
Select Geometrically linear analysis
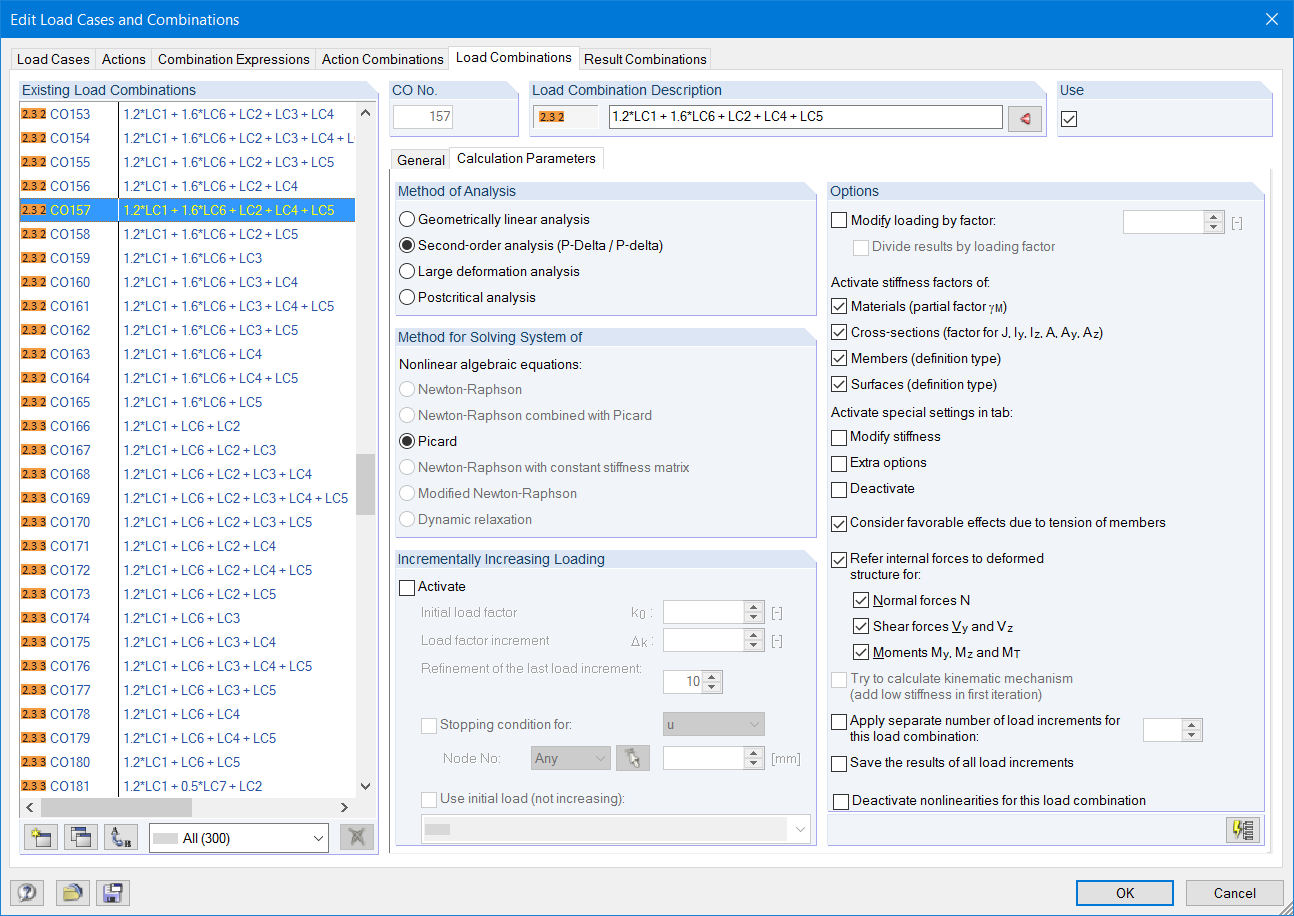pyautogui.click(x=407, y=219)
